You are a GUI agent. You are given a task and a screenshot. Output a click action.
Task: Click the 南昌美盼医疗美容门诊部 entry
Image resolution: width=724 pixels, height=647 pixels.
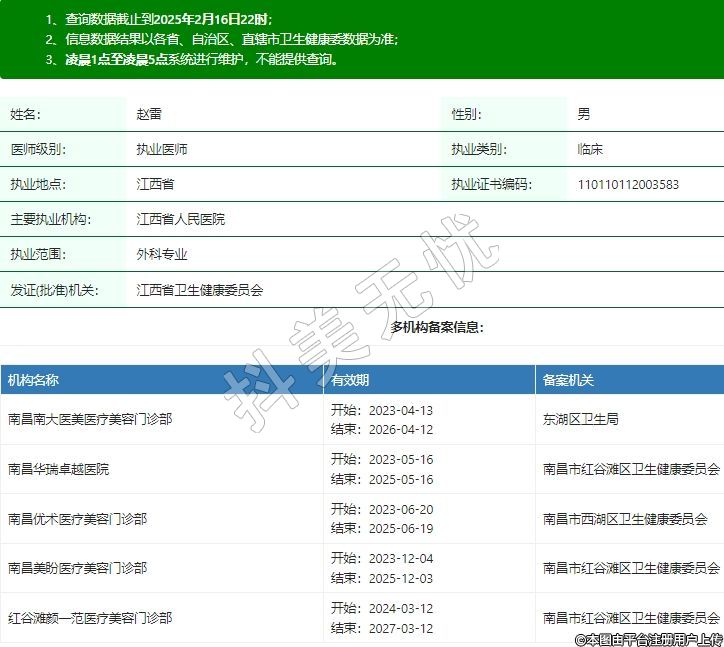(78, 568)
